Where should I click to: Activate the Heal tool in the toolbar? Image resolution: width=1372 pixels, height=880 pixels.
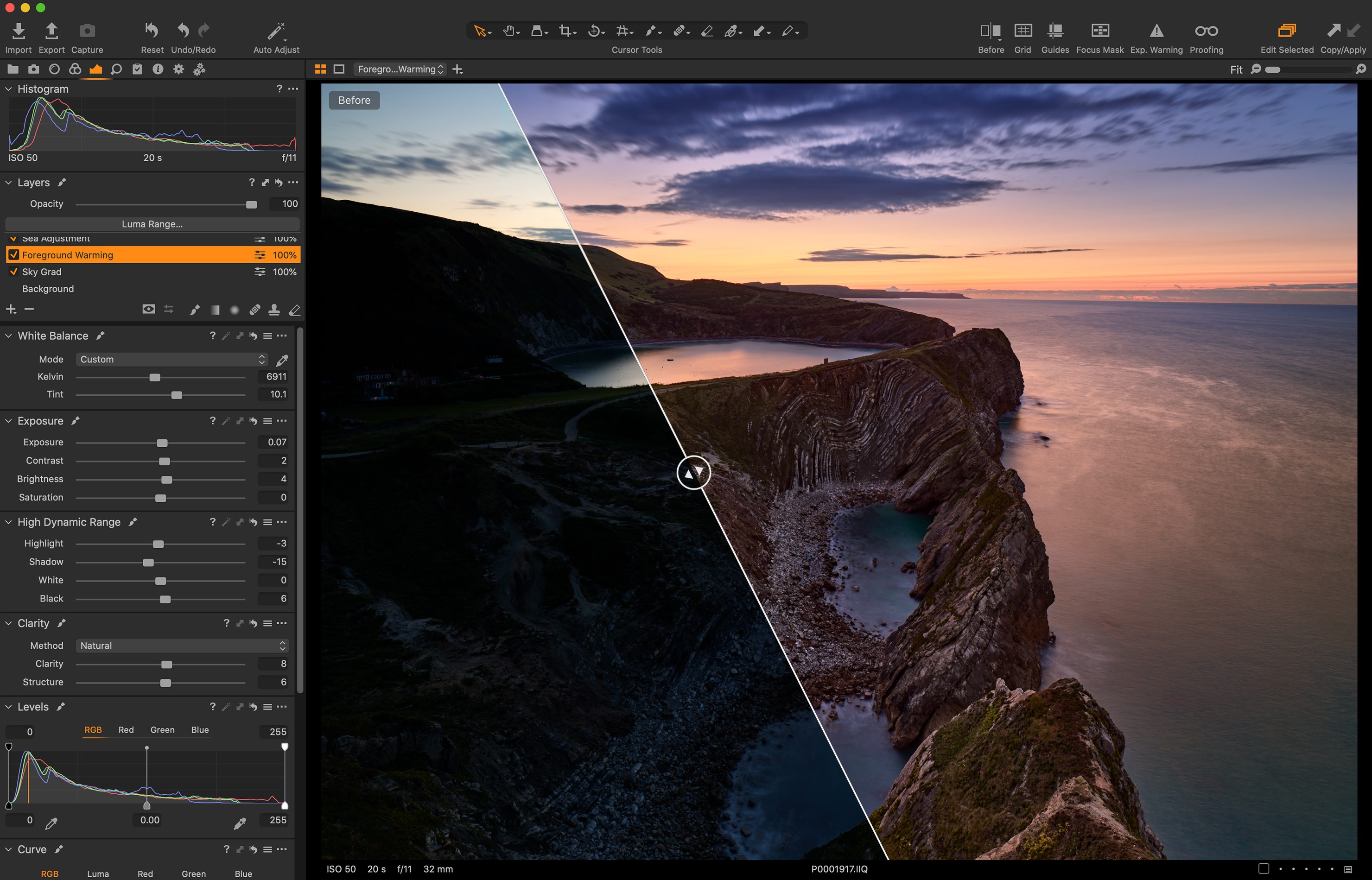pyautogui.click(x=680, y=31)
